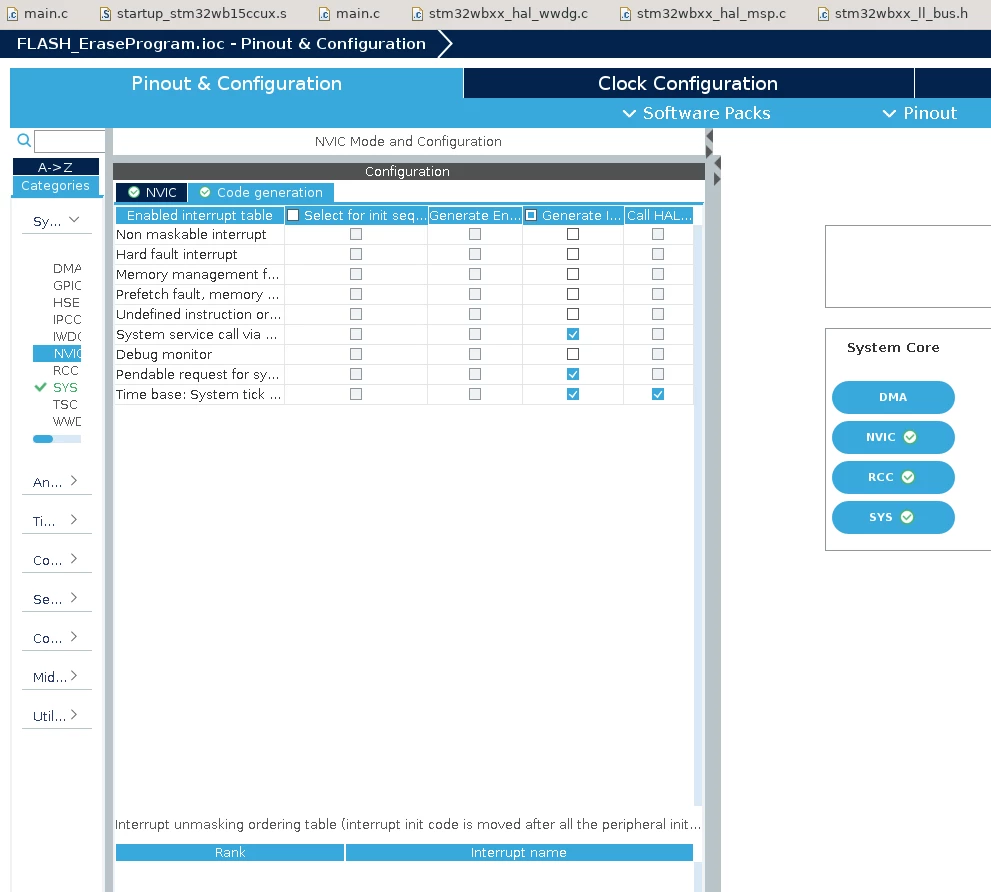Uncheck Call HAL handler for System tick
The width and height of the screenshot is (991, 892).
658,394
